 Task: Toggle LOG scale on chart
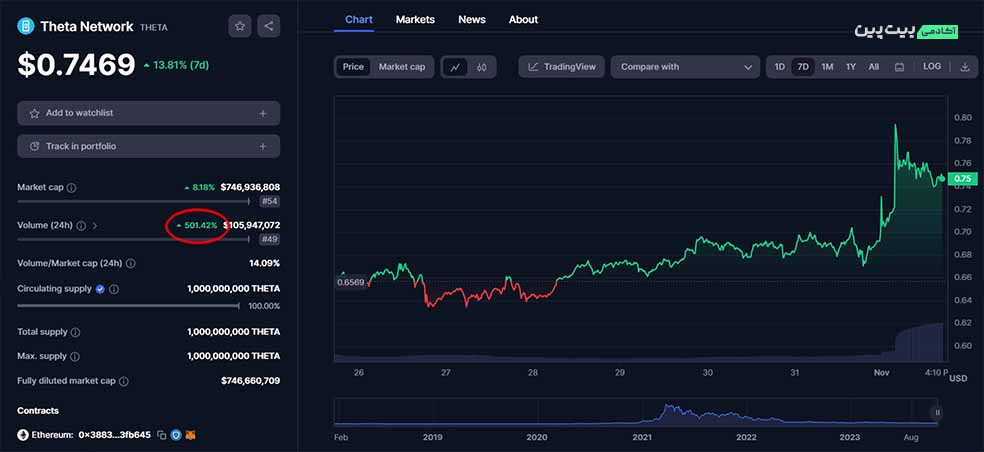point(932,66)
